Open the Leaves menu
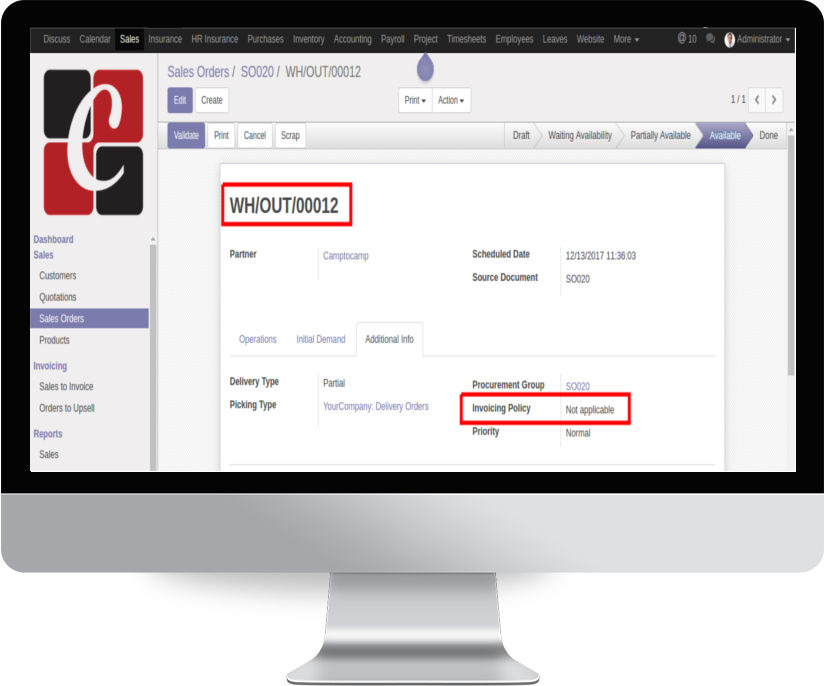The image size is (824, 686). coord(555,39)
